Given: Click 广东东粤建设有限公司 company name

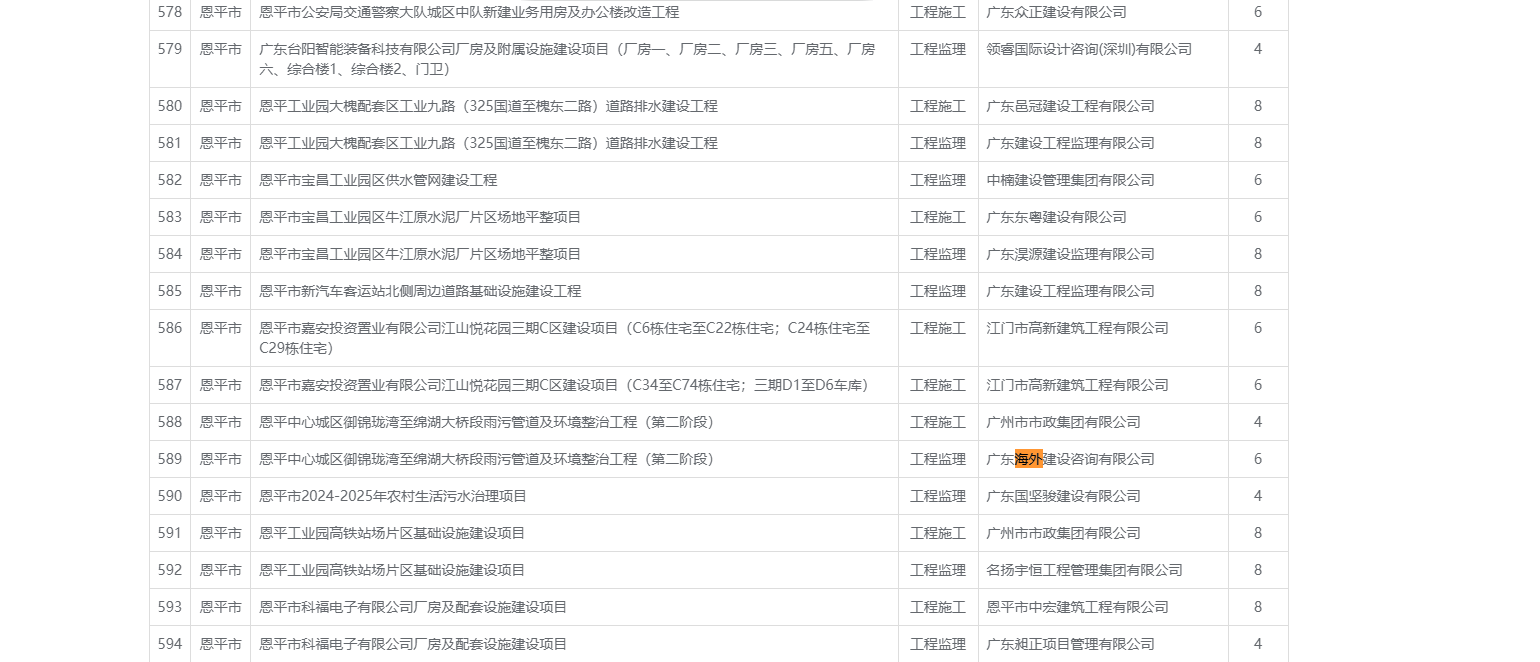Looking at the screenshot, I should tap(1056, 217).
